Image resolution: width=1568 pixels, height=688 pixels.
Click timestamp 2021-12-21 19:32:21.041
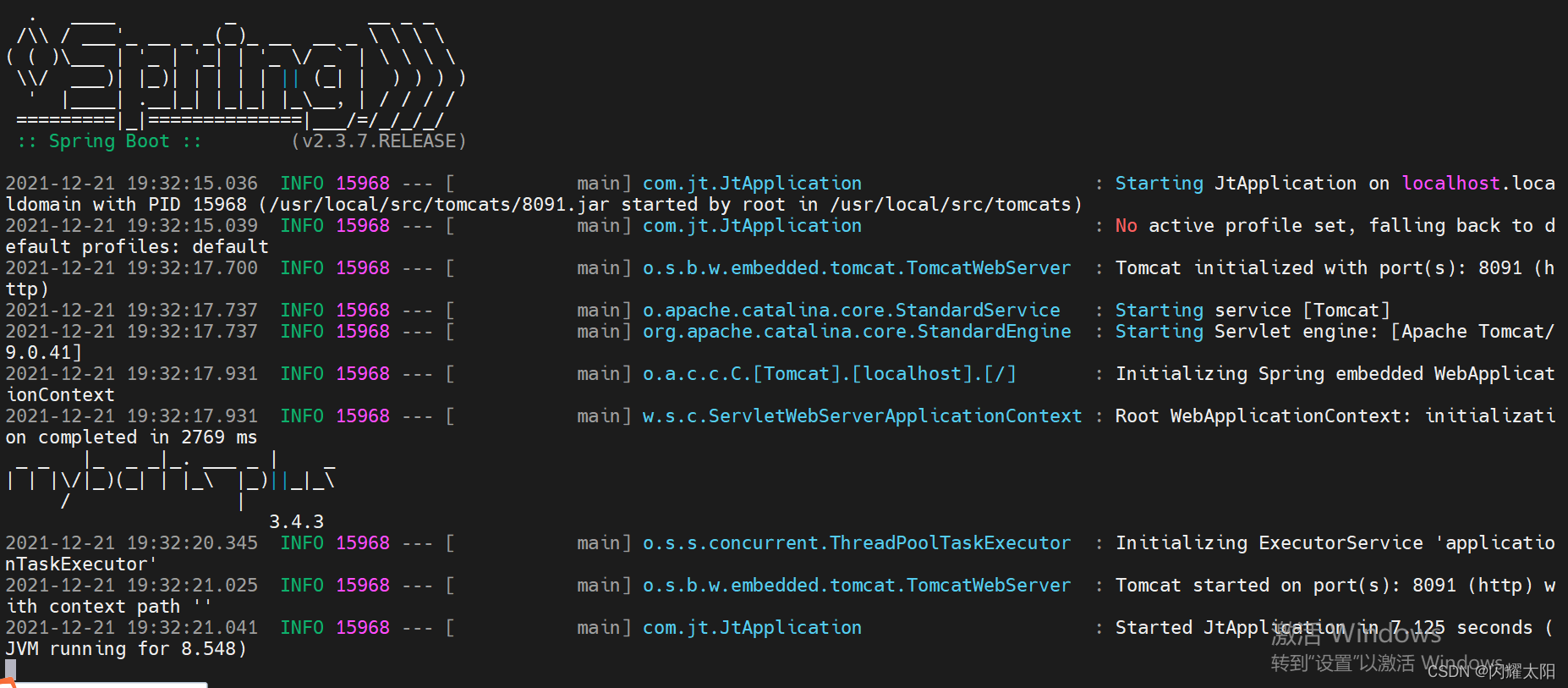coord(131,628)
